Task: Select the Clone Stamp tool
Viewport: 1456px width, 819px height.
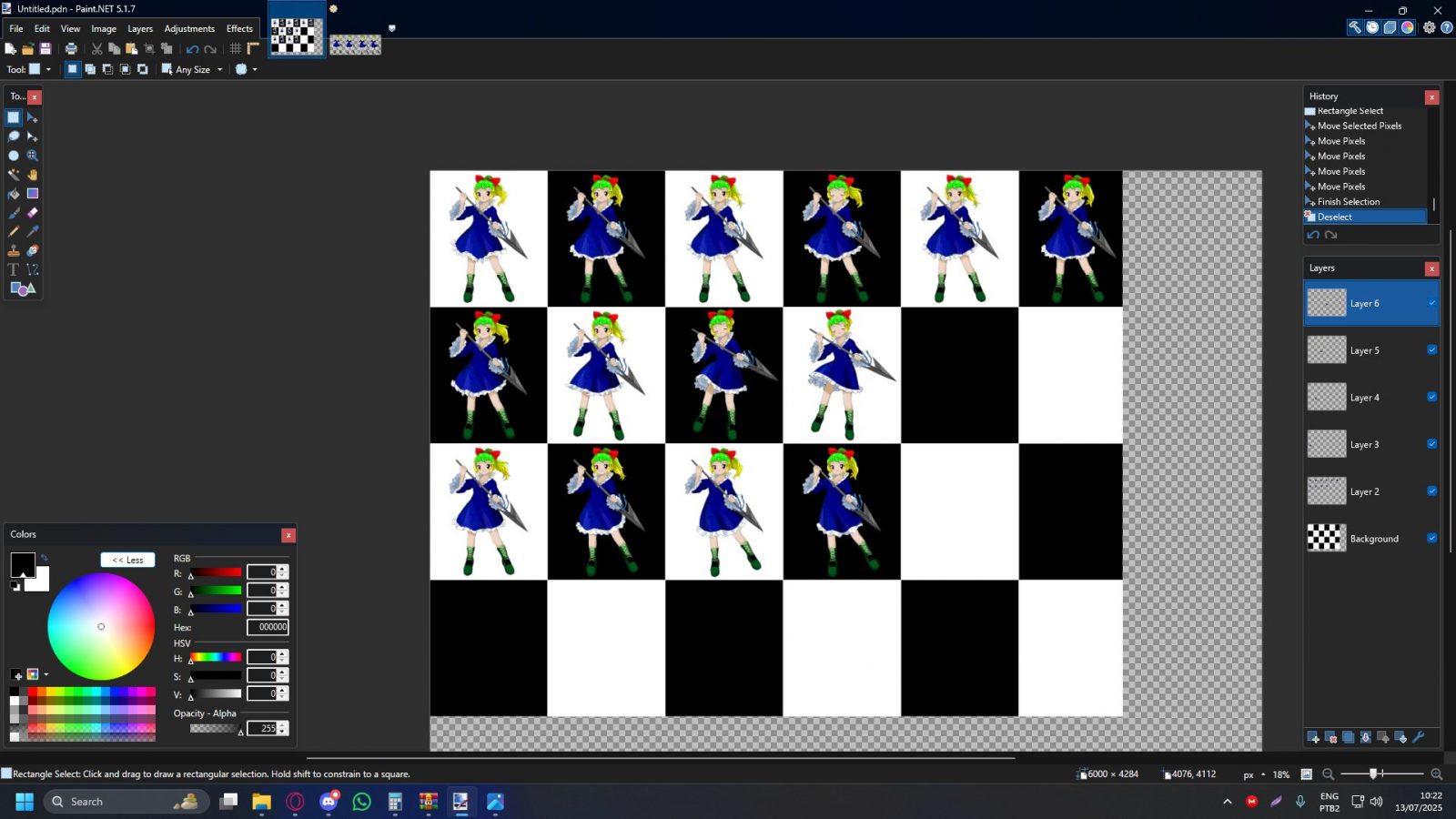Action: pos(14,251)
